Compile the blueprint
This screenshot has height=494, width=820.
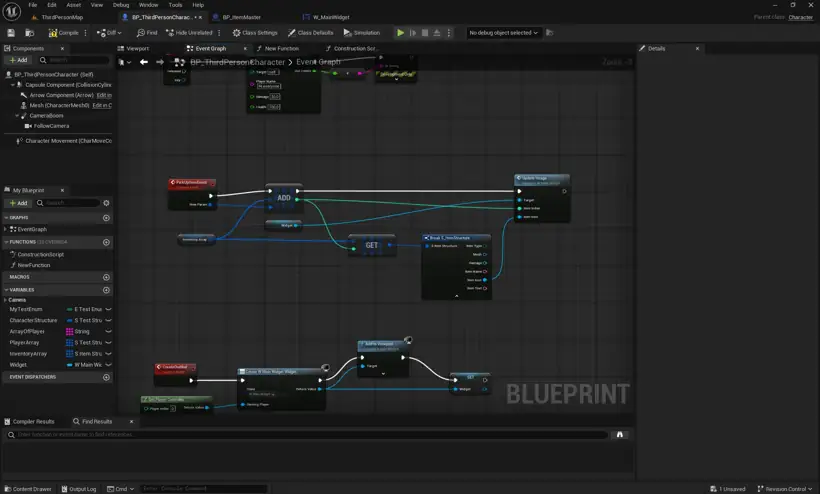[x=63, y=33]
